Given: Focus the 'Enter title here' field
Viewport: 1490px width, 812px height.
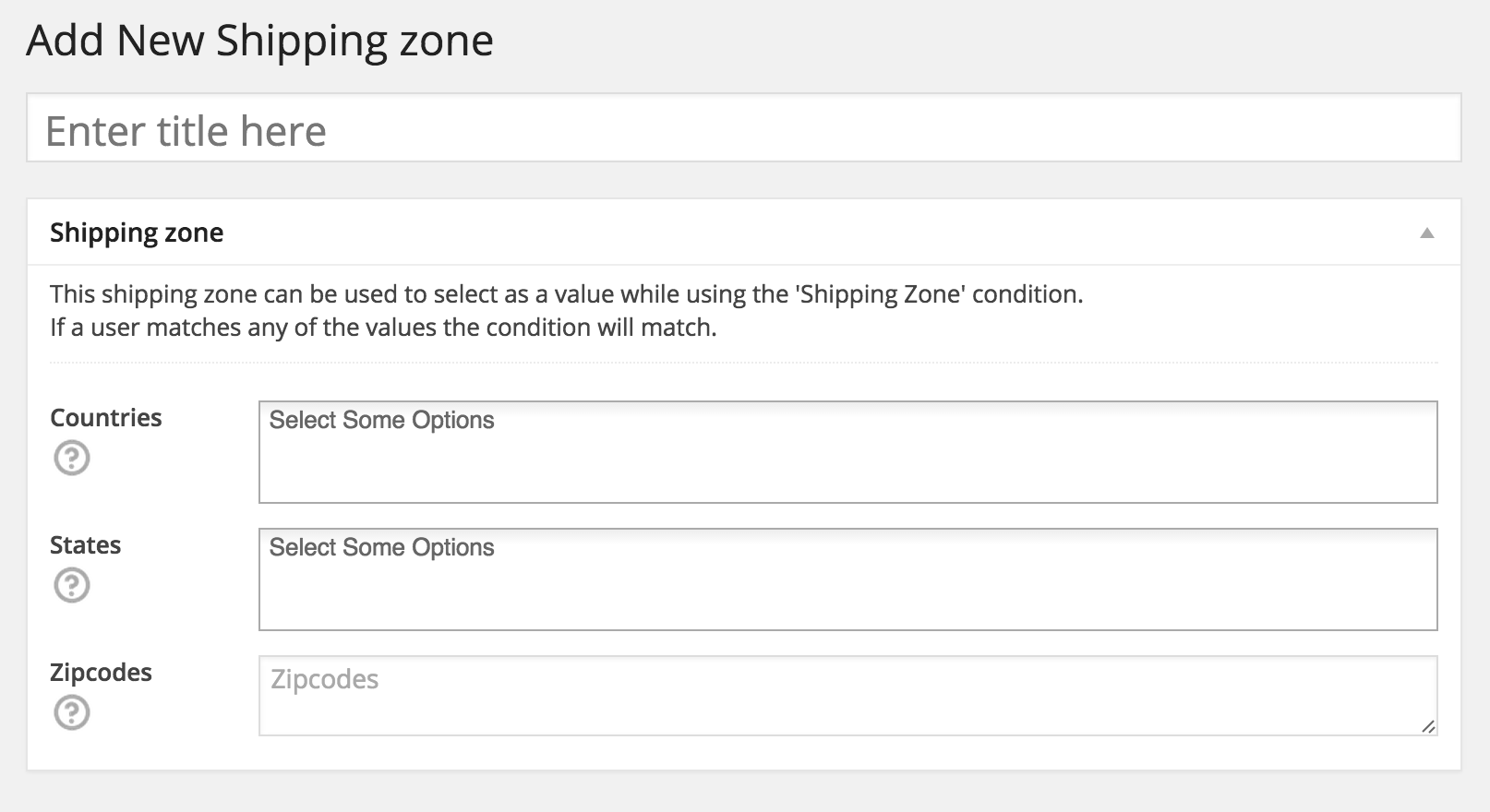Looking at the screenshot, I should coord(744,128).
